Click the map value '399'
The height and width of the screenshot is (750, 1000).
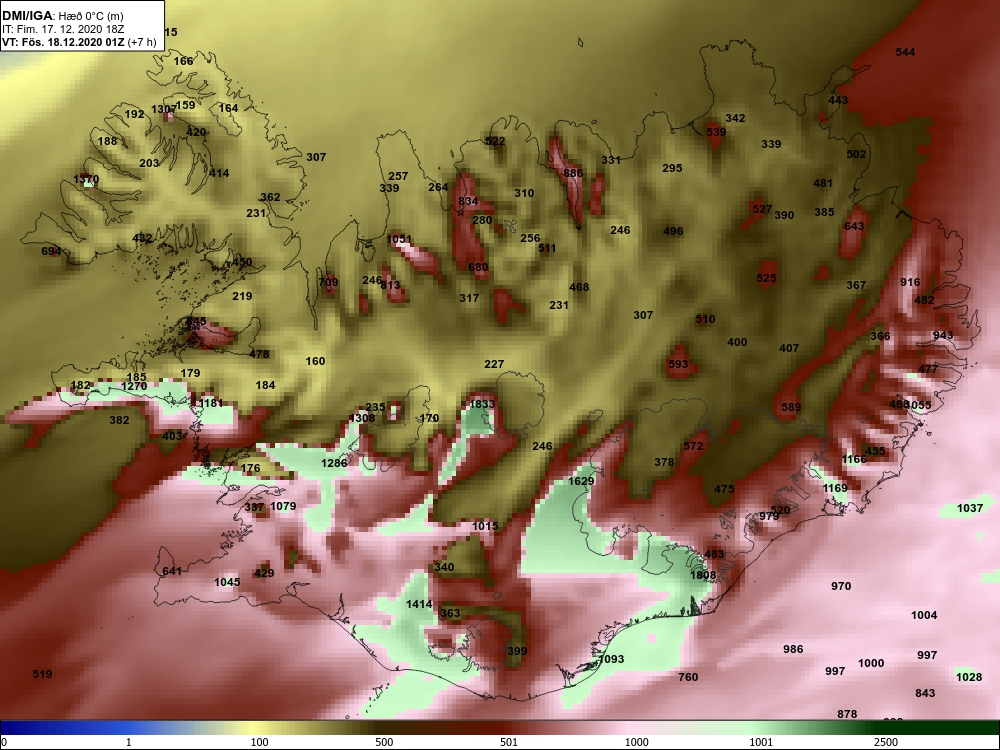(x=517, y=651)
